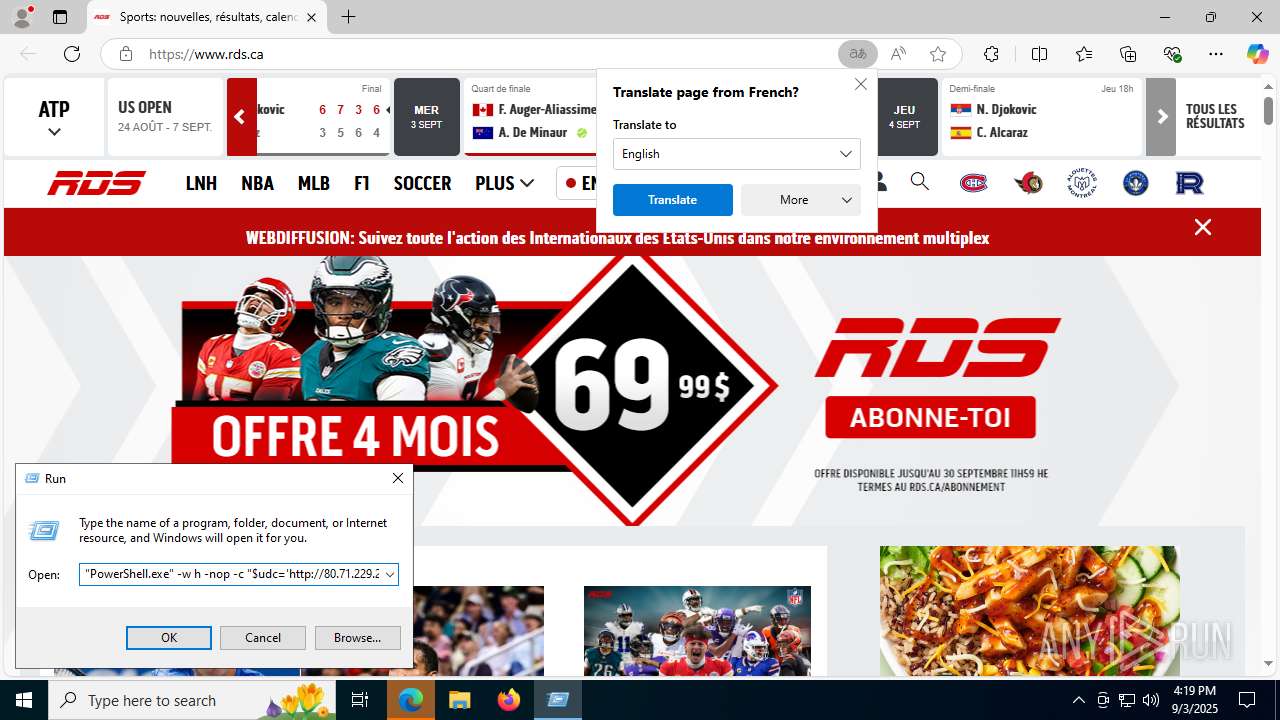Open the Favorites list icon

tap(1084, 54)
